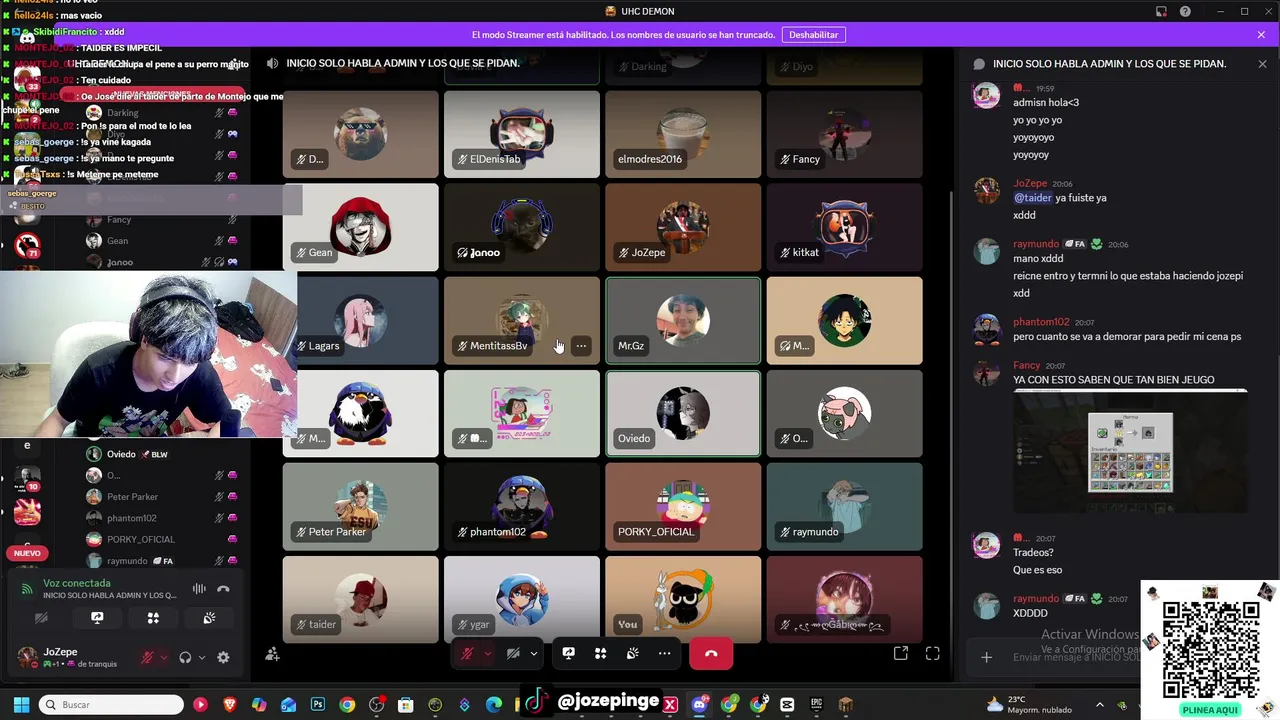Click the plus attachment icon in chat
The height and width of the screenshot is (720, 1280).
click(x=986, y=657)
